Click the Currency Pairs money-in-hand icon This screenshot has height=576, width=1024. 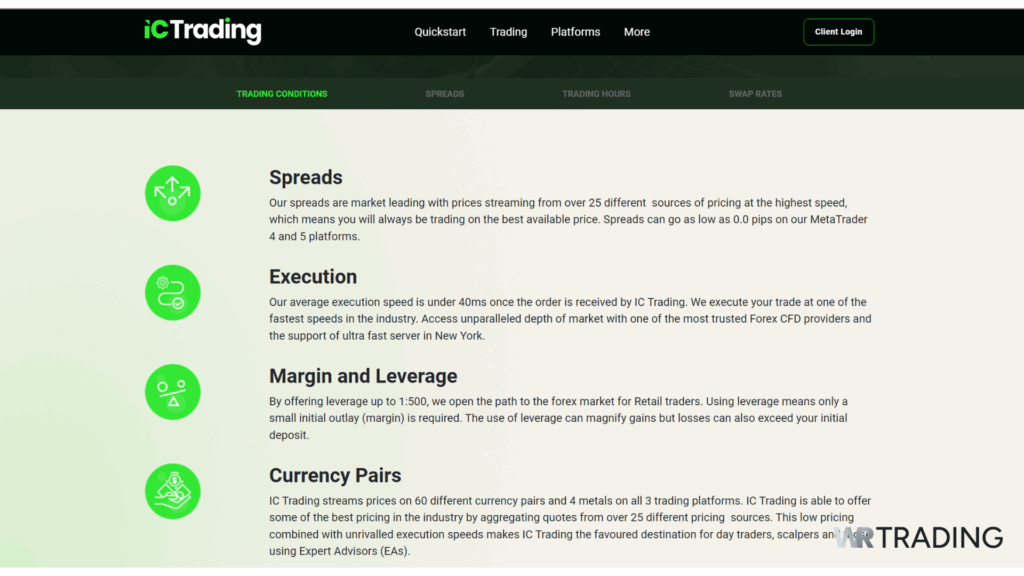pyautogui.click(x=172, y=491)
